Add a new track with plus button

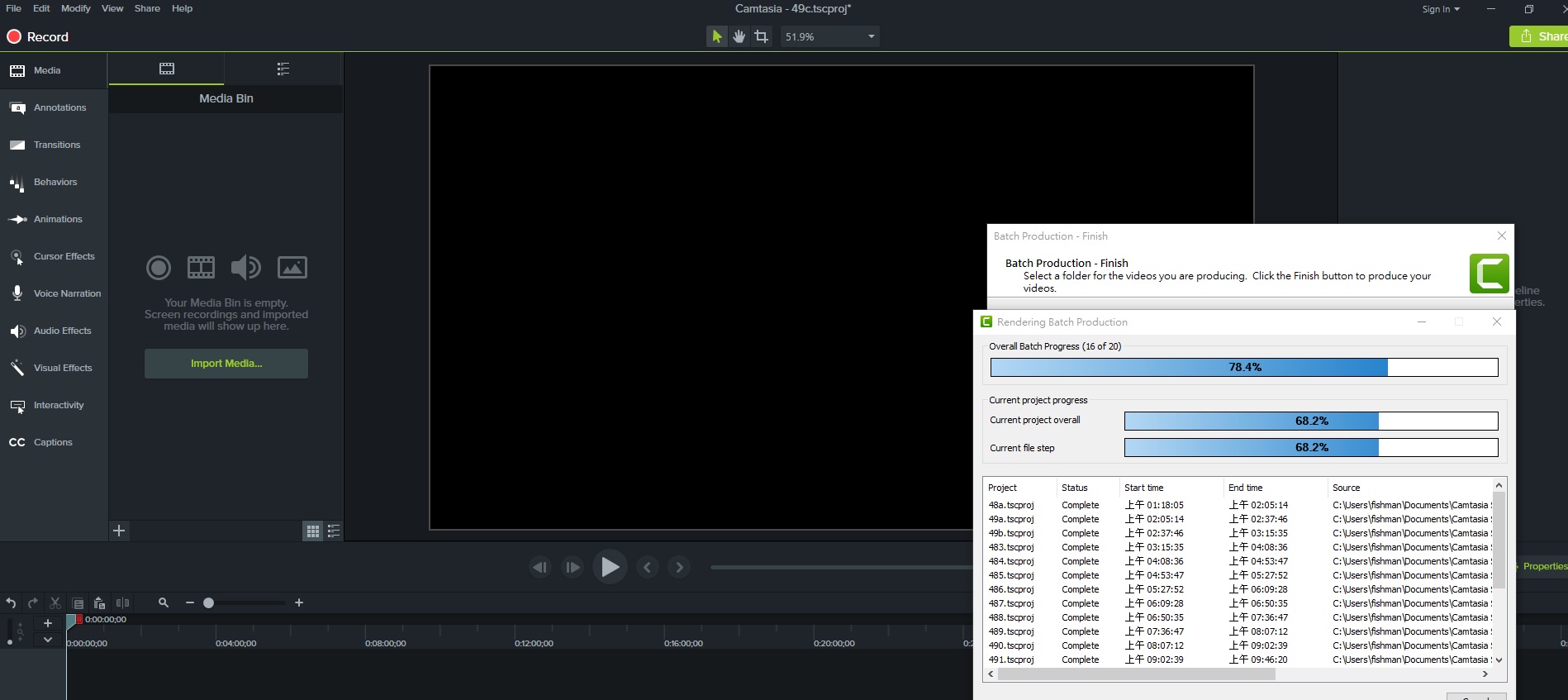click(x=48, y=623)
